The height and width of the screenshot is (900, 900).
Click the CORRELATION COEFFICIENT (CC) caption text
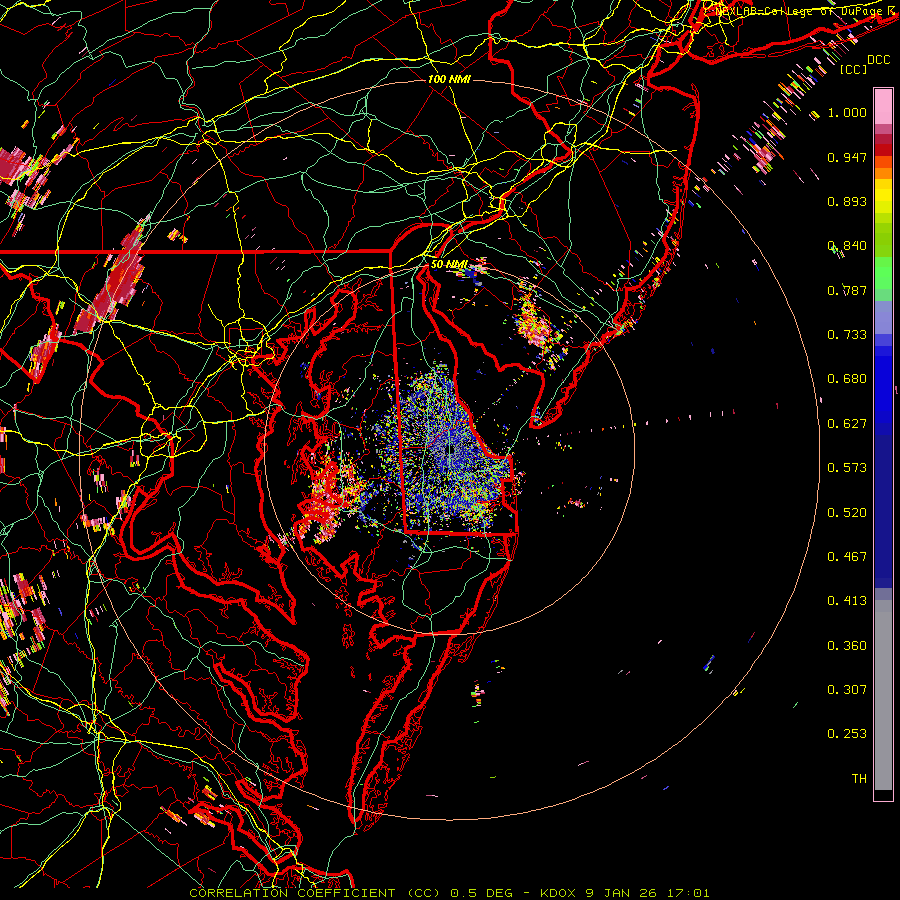[315, 893]
